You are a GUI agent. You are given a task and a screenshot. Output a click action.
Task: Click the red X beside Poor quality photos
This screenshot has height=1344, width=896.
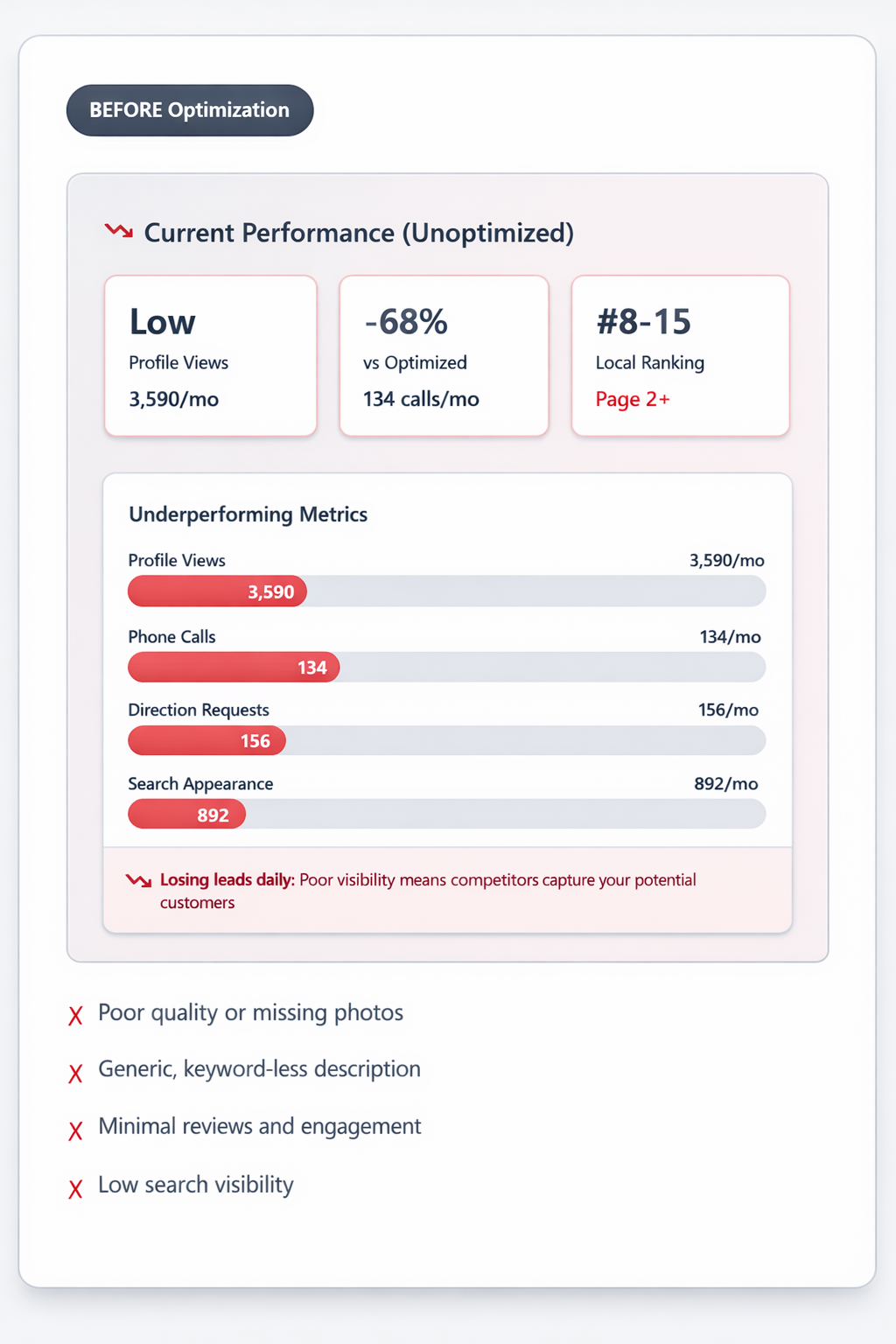tap(76, 1016)
